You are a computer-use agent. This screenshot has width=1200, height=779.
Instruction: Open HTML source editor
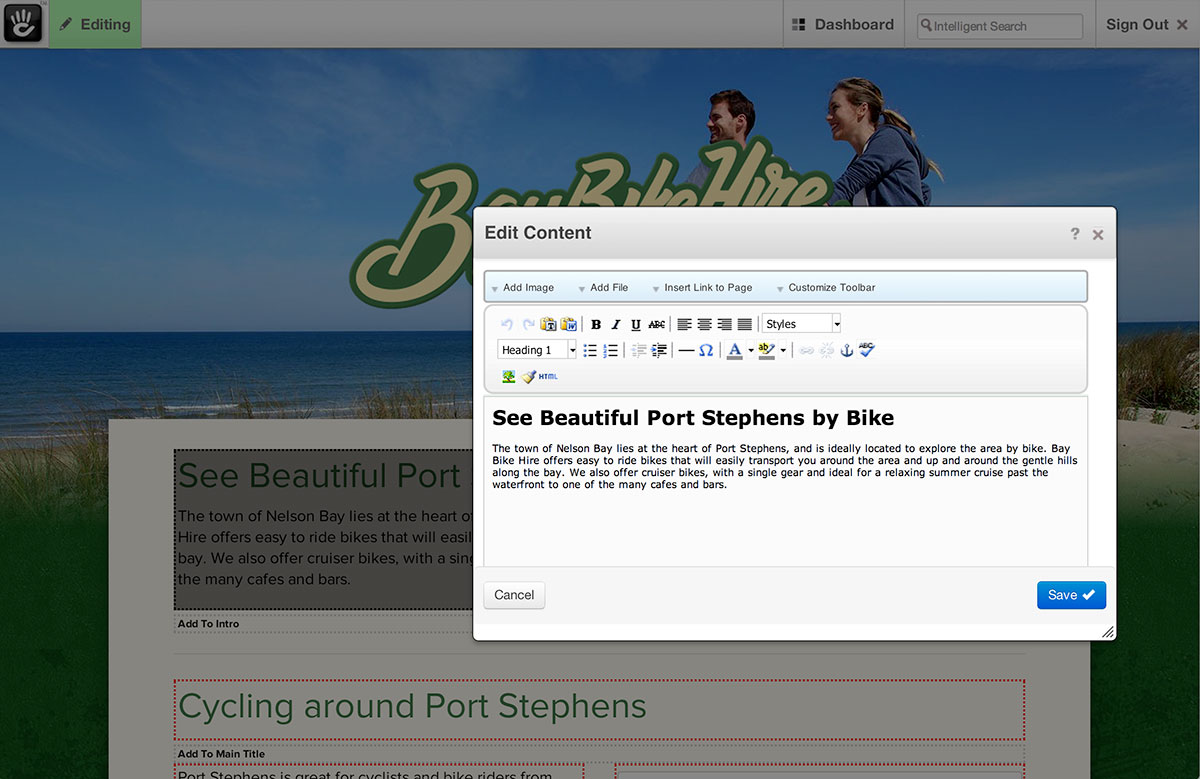click(548, 377)
